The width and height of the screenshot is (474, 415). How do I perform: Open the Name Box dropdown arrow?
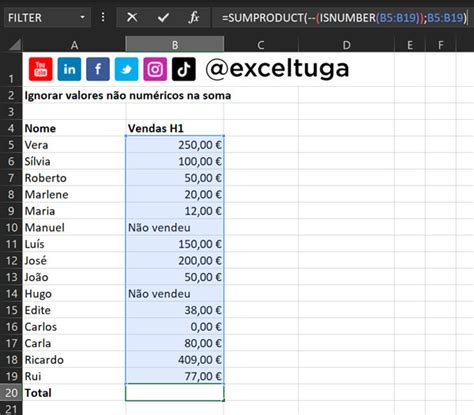click(82, 17)
